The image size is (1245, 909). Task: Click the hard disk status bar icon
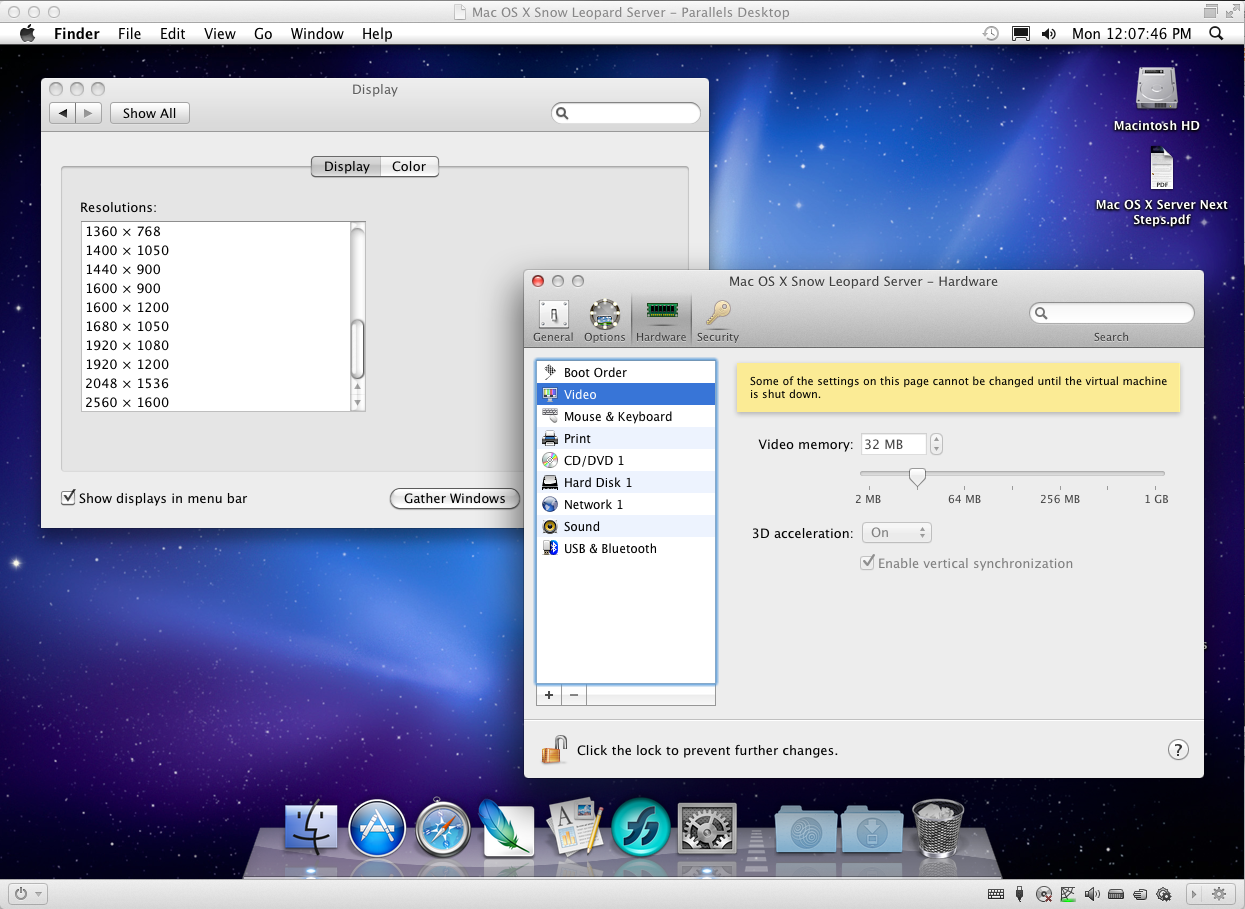(x=1116, y=894)
